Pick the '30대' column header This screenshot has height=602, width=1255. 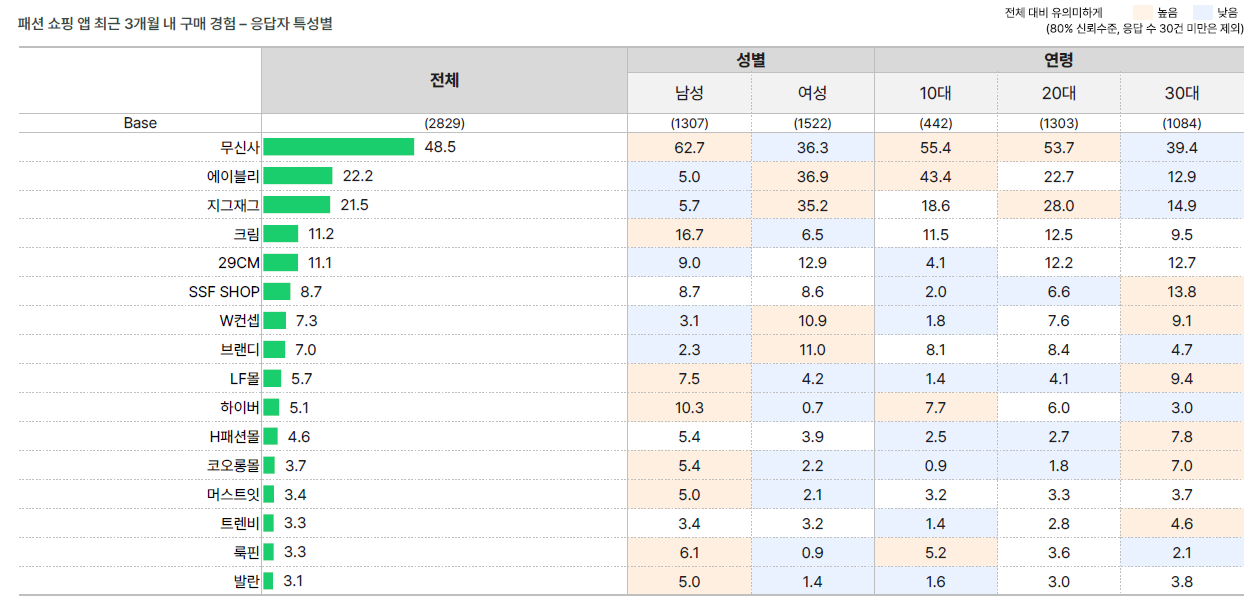tap(1181, 93)
